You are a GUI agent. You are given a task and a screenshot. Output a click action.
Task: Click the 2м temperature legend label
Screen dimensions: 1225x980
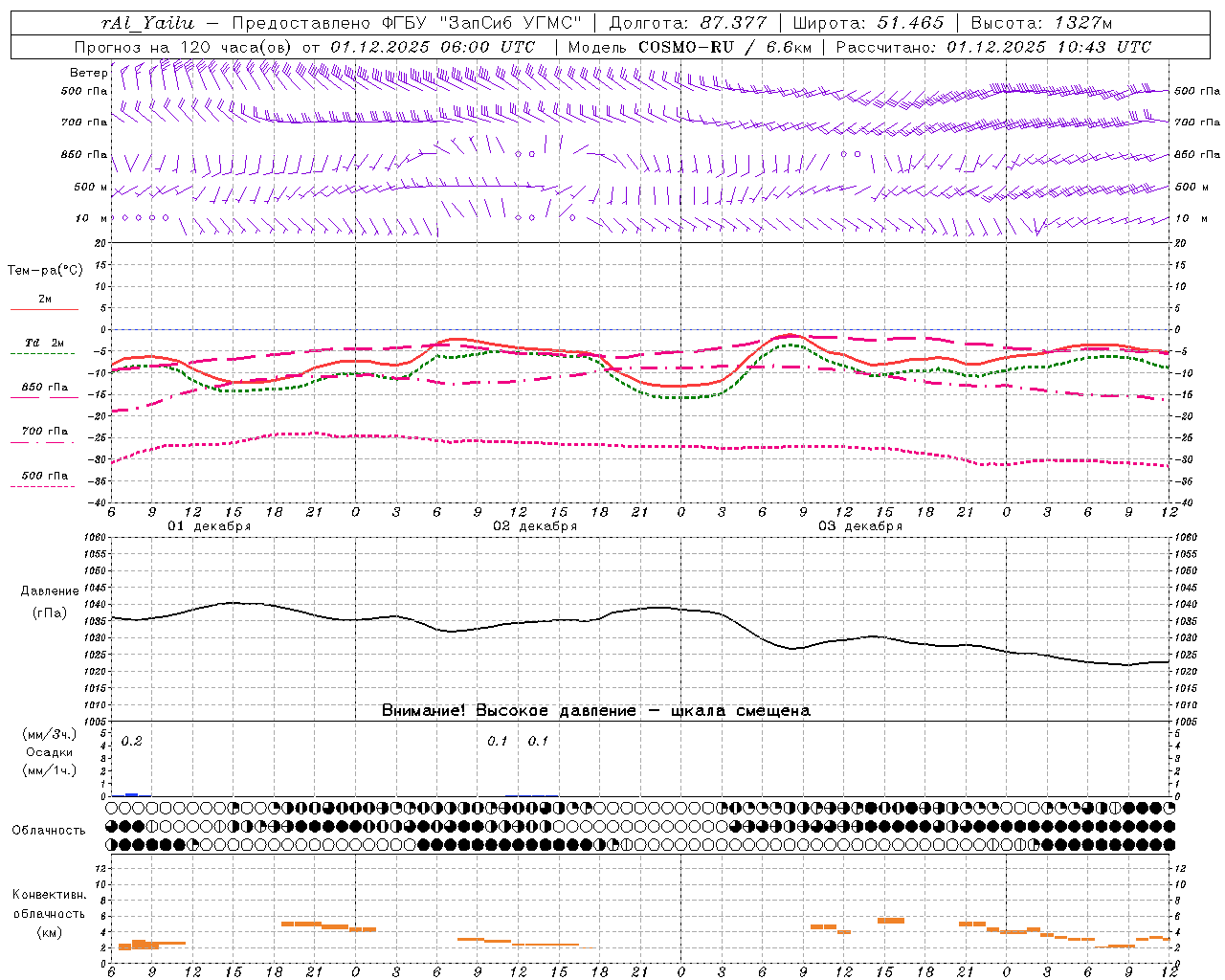tap(45, 299)
